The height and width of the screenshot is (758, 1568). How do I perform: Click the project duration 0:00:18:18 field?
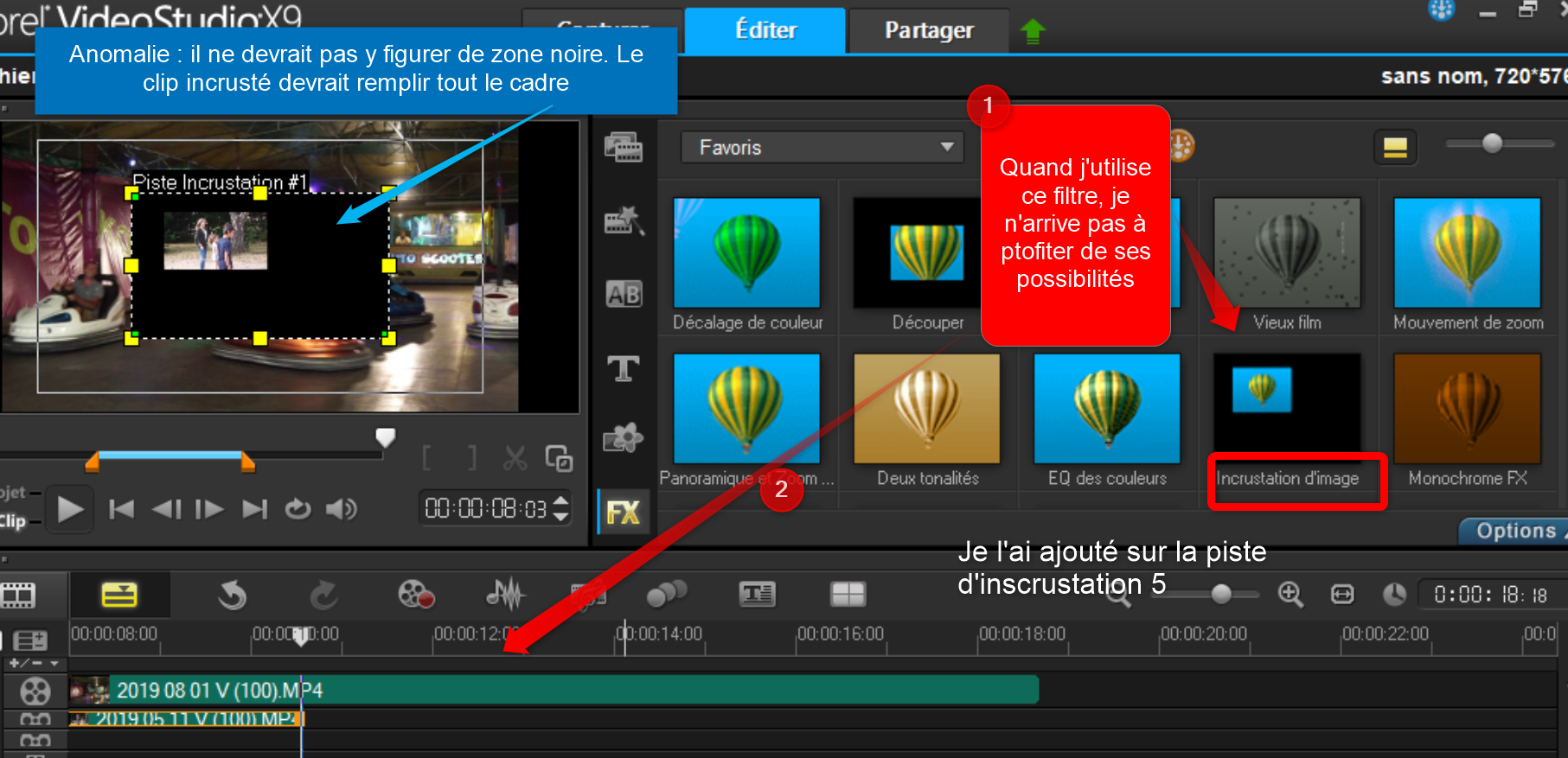click(1490, 595)
